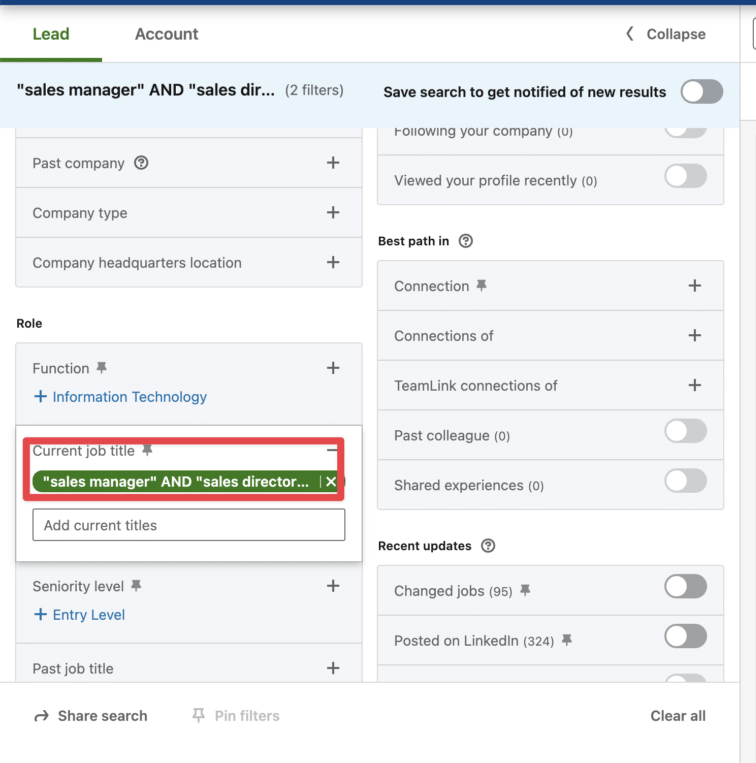Click the pin icon beside Connection filter
The width and height of the screenshot is (756, 763).
481,286
